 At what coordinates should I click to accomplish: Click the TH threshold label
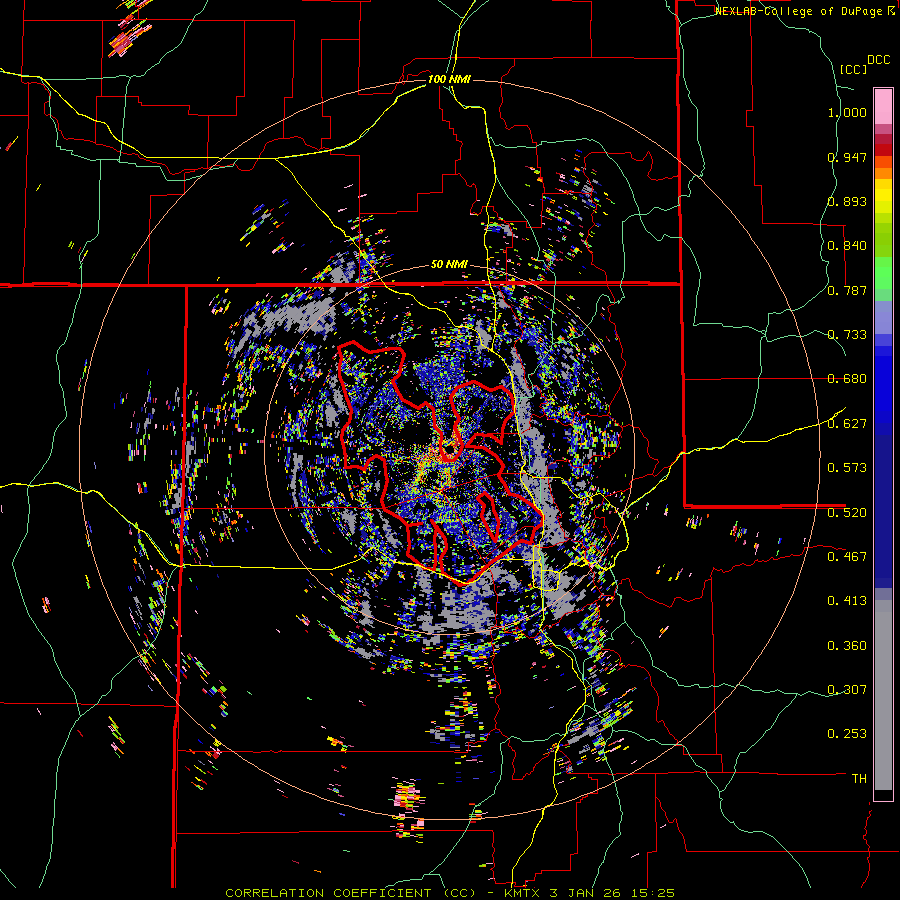(859, 778)
